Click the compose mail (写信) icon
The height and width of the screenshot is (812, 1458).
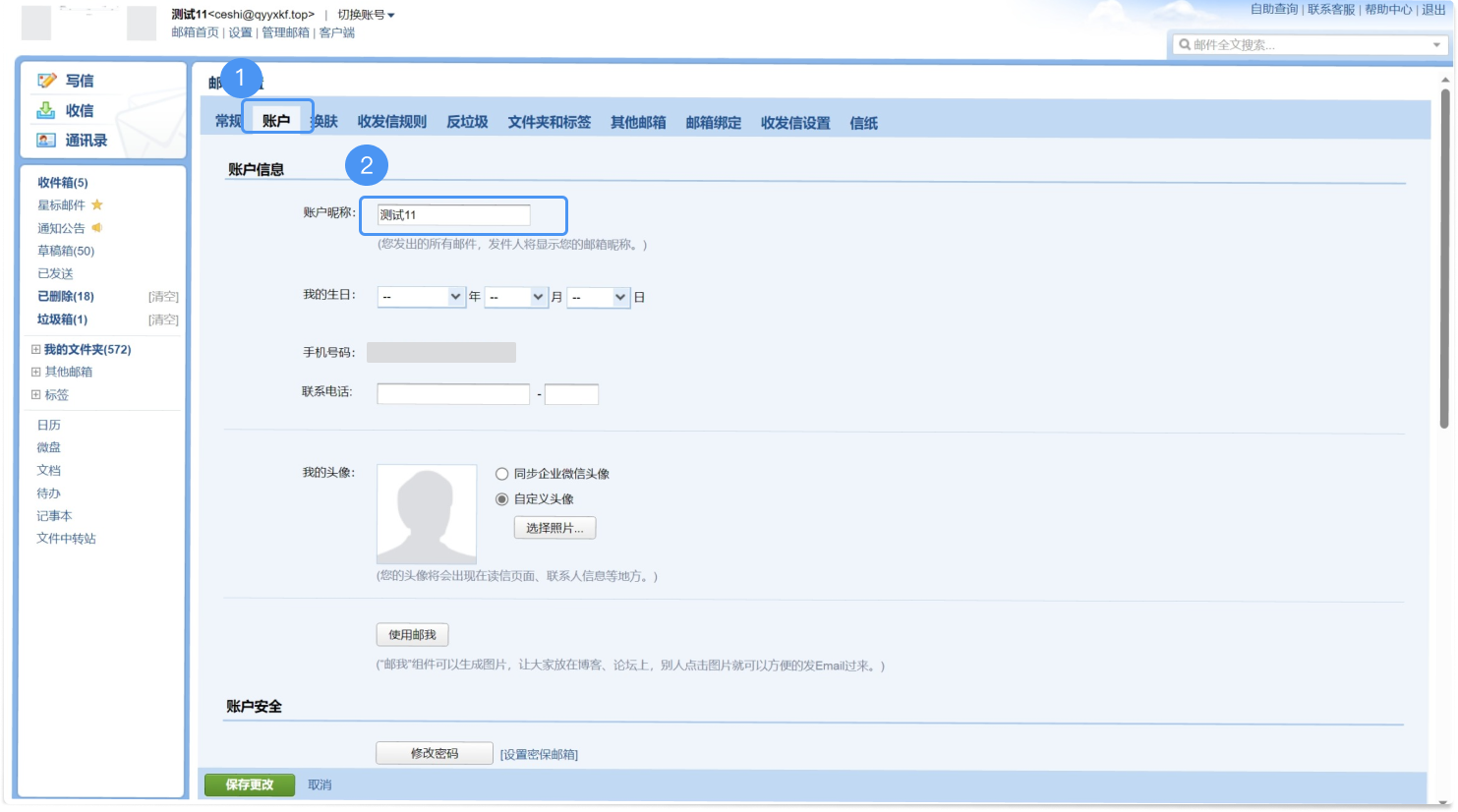click(x=46, y=81)
